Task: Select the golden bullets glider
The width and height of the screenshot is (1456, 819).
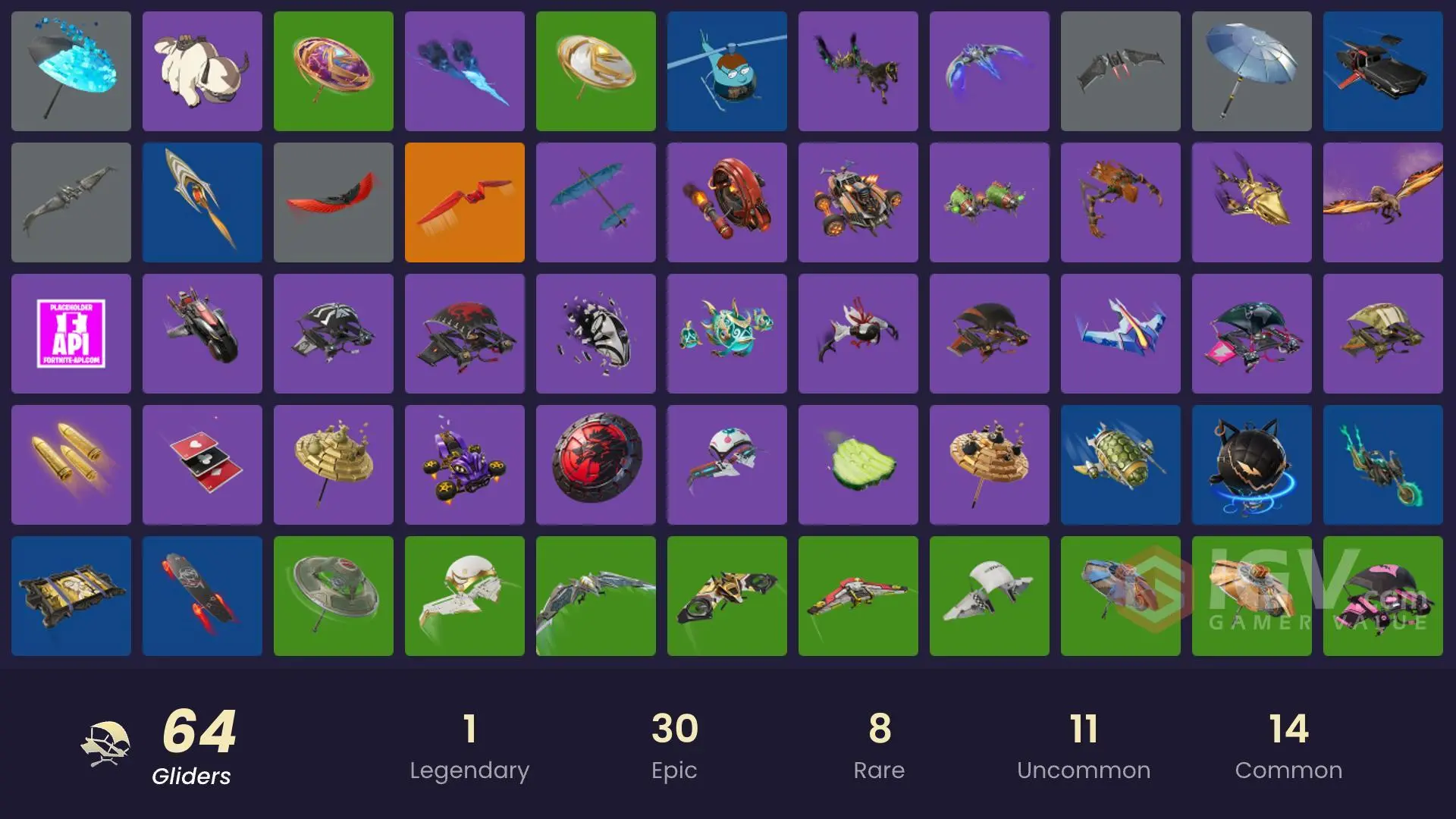Action: click(71, 465)
